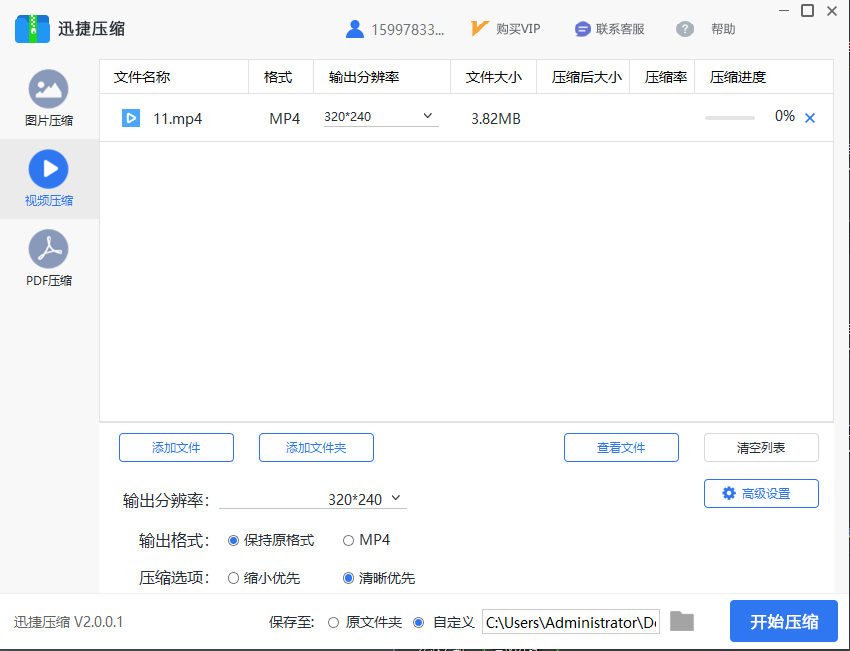Select the 图片压缩 sidebar icon
The image size is (850, 651).
click(49, 89)
